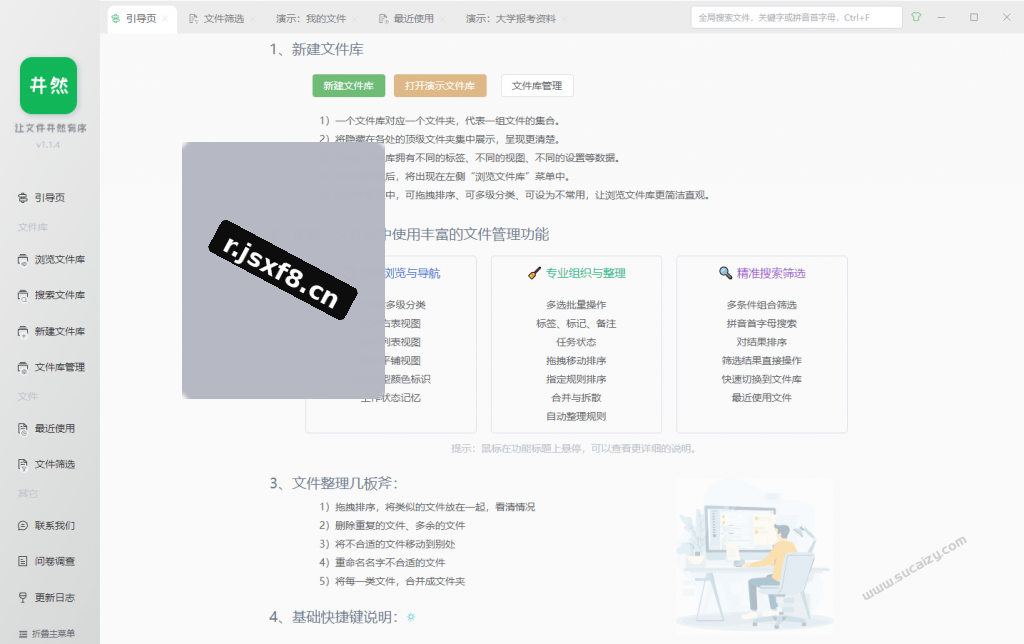Click 任务状态 feature entry
The height and width of the screenshot is (644, 1024).
pyautogui.click(x=576, y=342)
